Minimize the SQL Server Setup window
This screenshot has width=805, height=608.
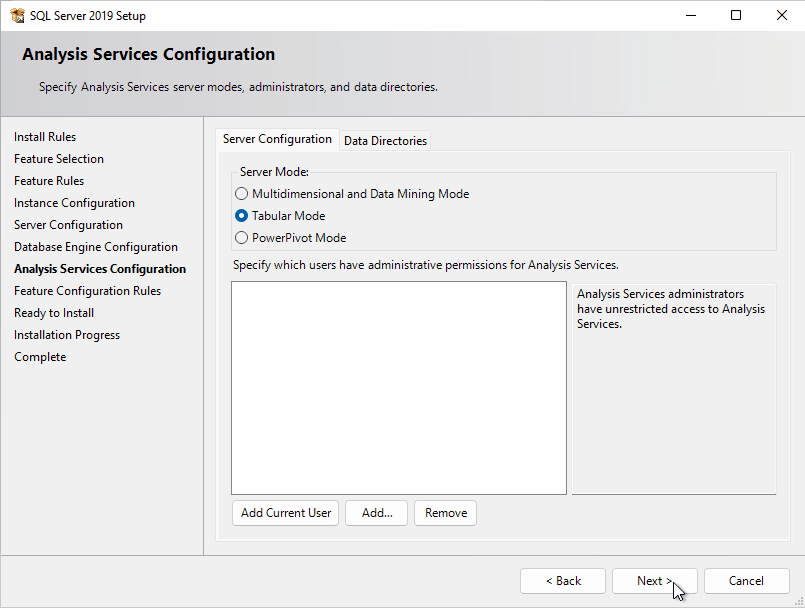(691, 15)
